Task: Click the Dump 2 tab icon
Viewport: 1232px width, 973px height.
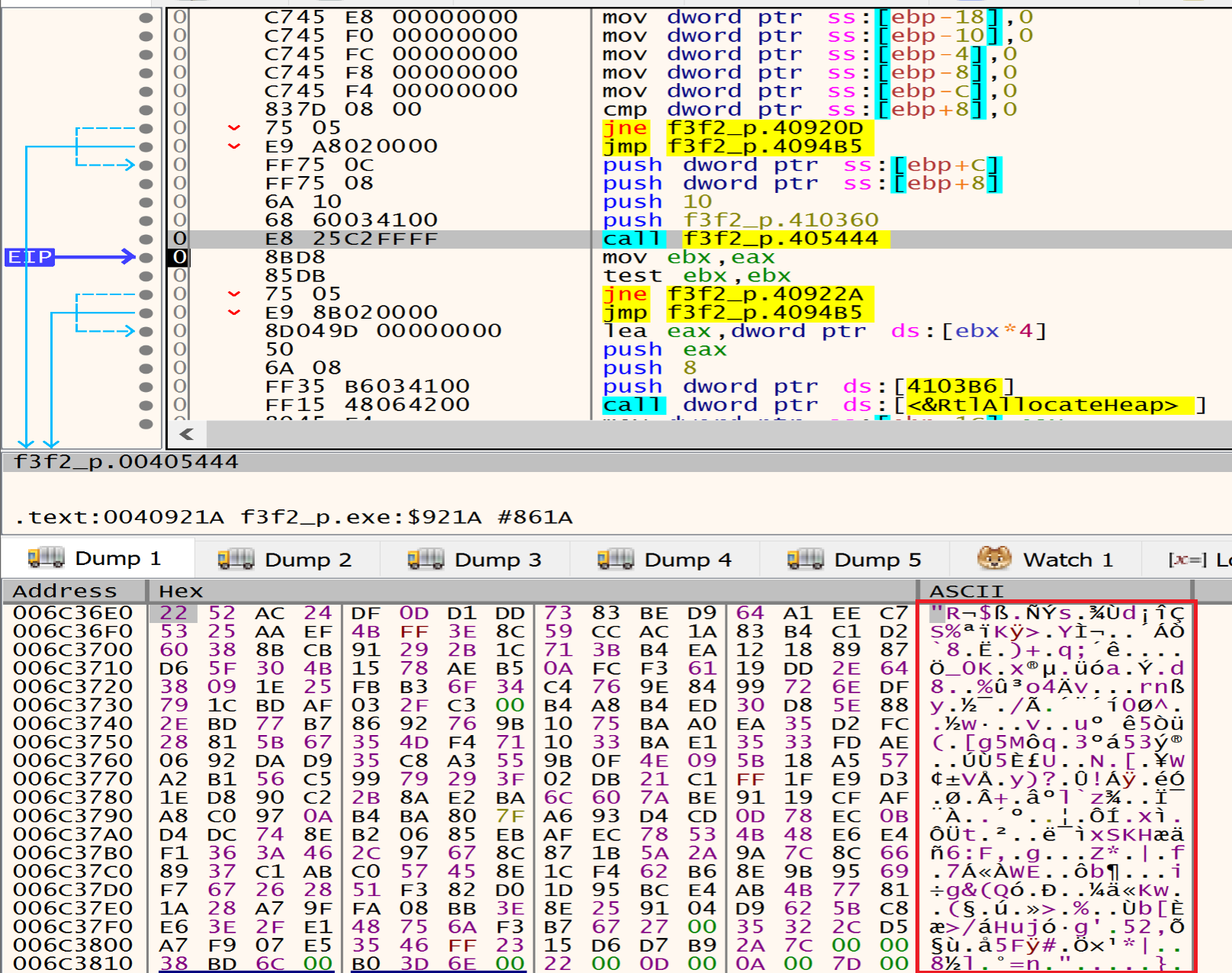Action: [x=236, y=559]
